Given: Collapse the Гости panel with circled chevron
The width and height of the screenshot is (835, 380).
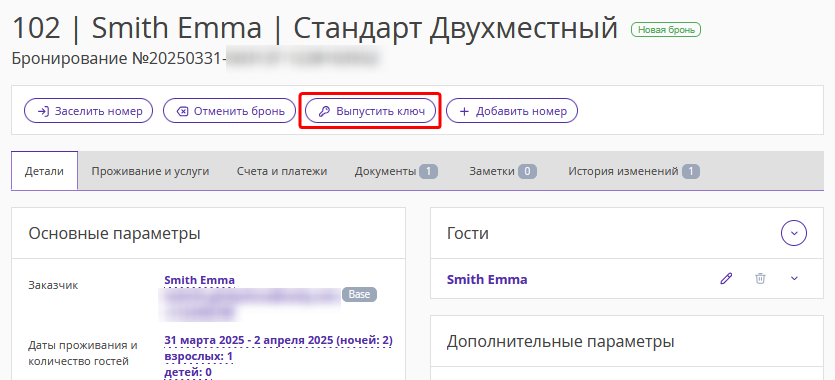Looking at the screenshot, I should point(794,233).
